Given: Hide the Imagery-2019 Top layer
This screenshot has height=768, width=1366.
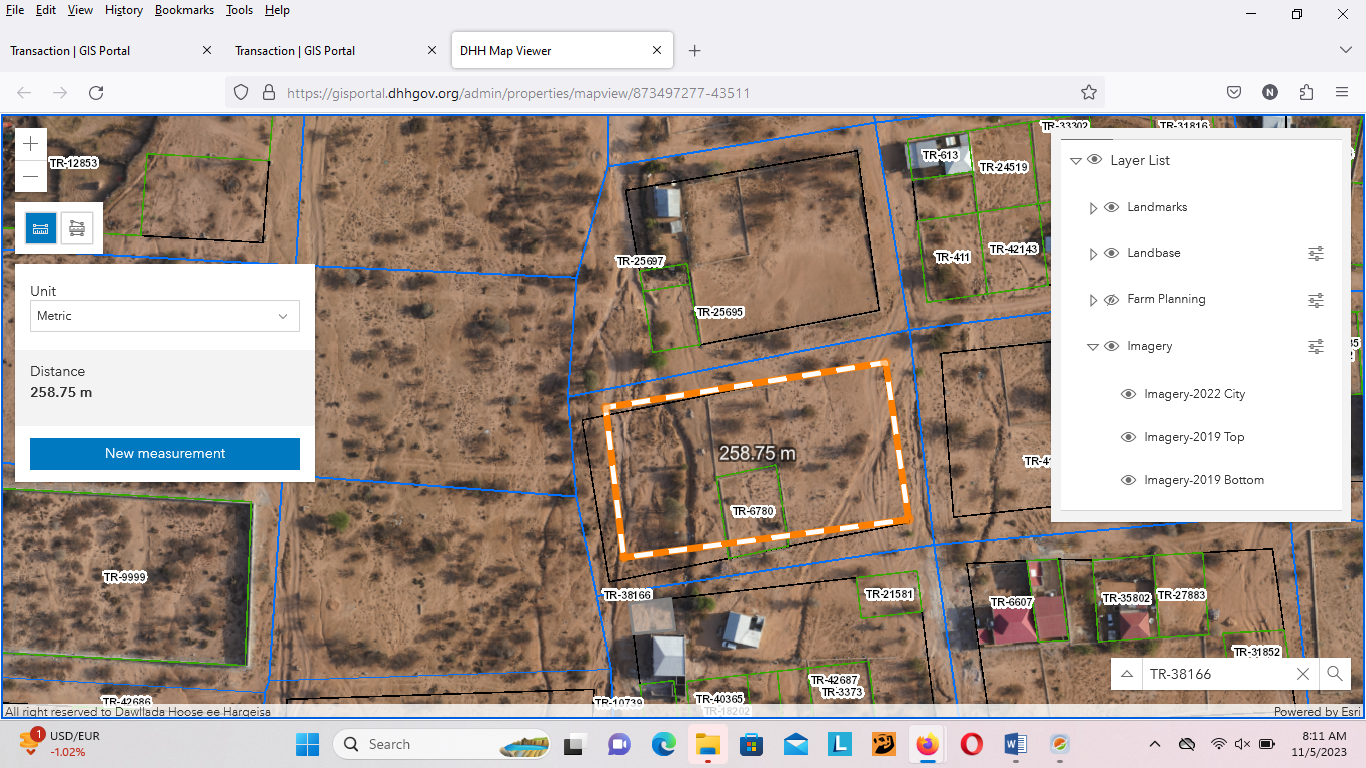Looking at the screenshot, I should pos(1128,437).
